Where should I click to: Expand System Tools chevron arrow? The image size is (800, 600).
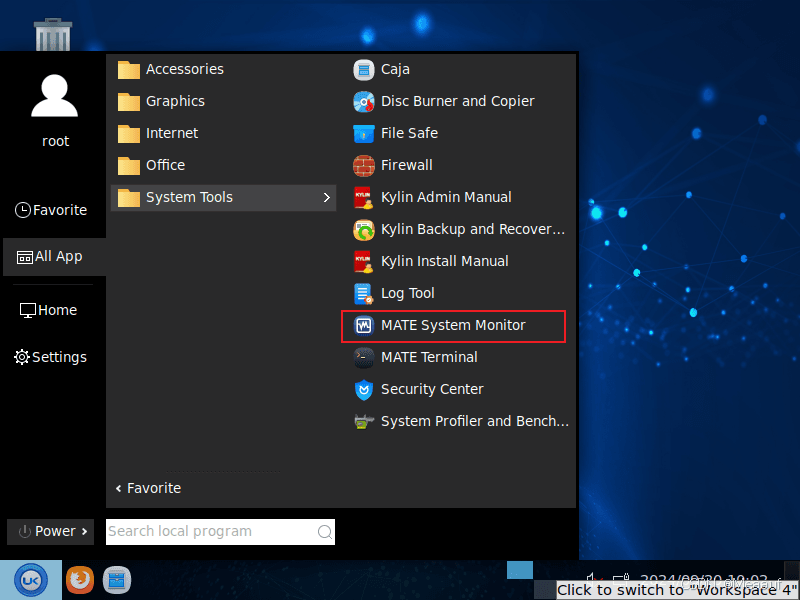point(327,197)
